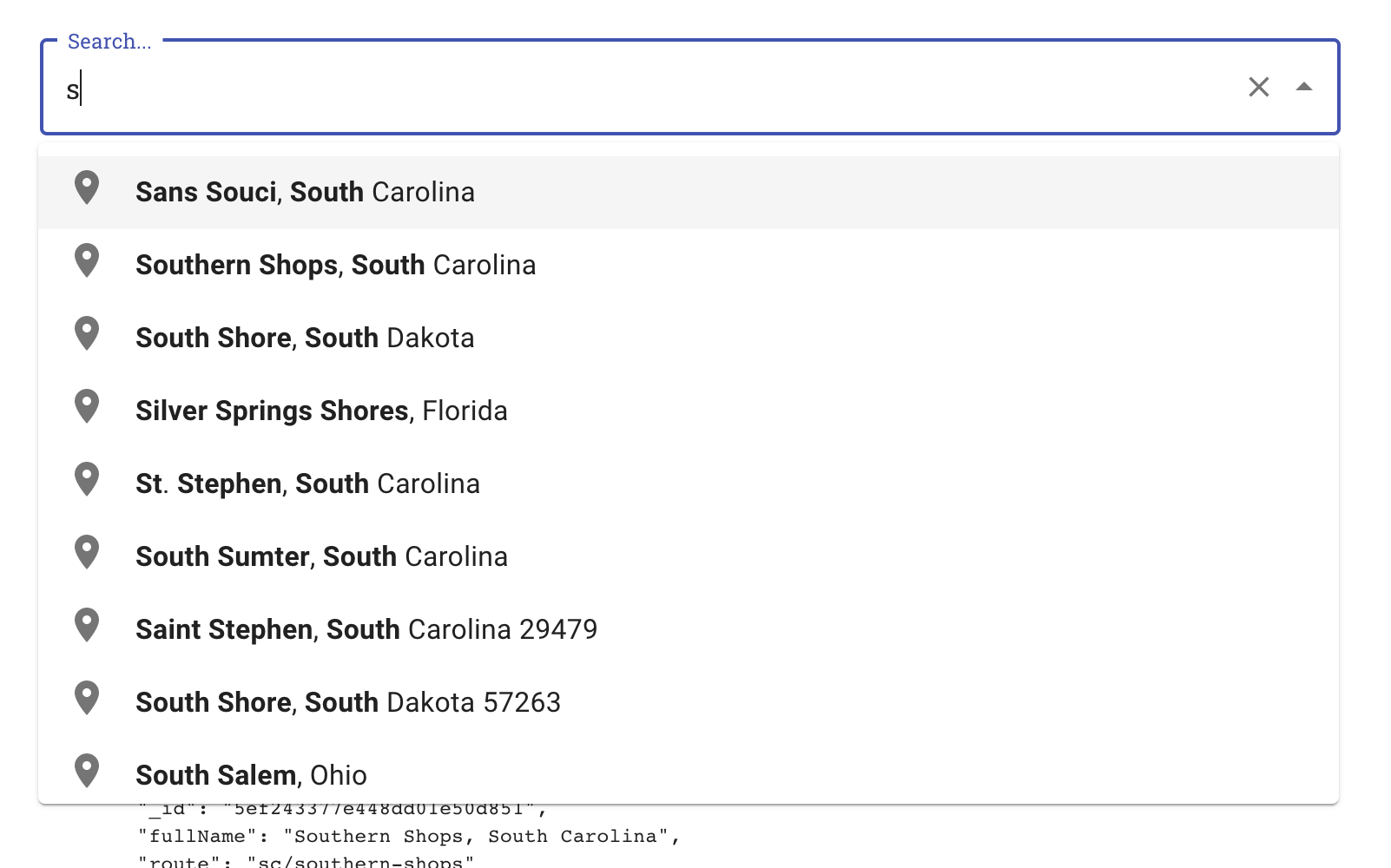
Task: Clear the search field with the X icon
Action: (x=1258, y=87)
